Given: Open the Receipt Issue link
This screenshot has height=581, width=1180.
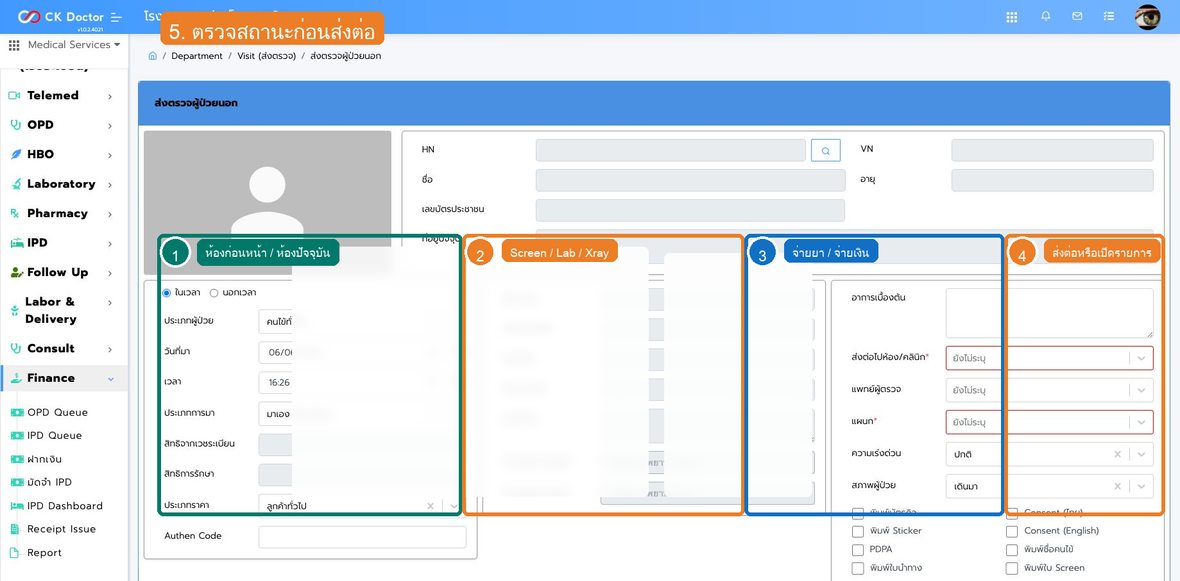Looking at the screenshot, I should click(x=62, y=529).
